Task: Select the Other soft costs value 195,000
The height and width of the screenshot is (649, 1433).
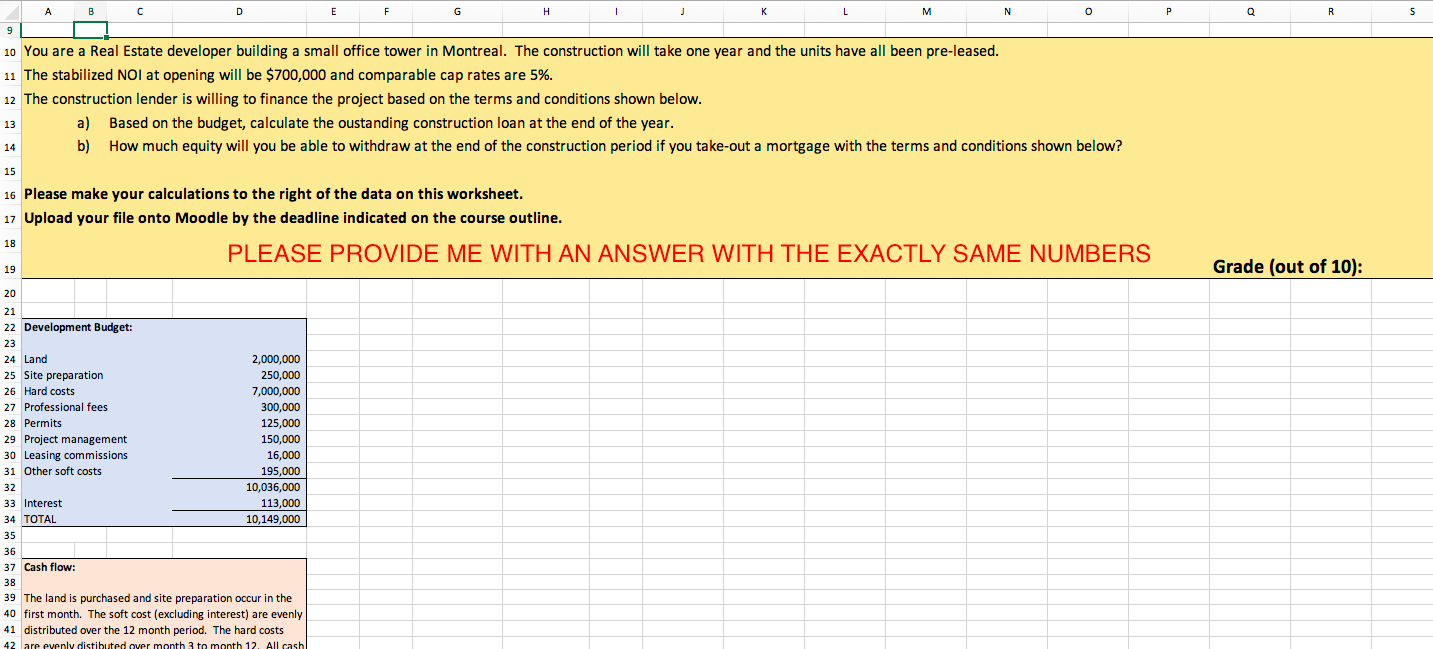Action: (x=280, y=471)
